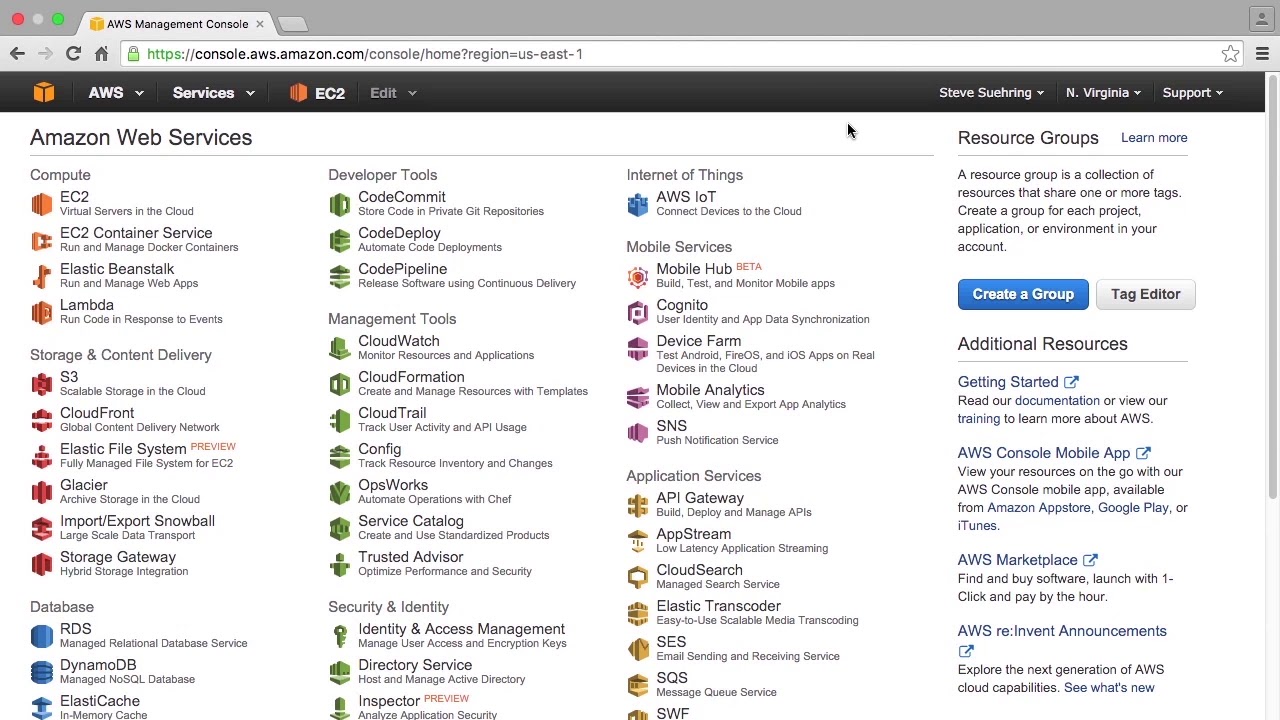This screenshot has height=720, width=1280.
Task: Click the CodePipeline icon
Action: coord(340,276)
